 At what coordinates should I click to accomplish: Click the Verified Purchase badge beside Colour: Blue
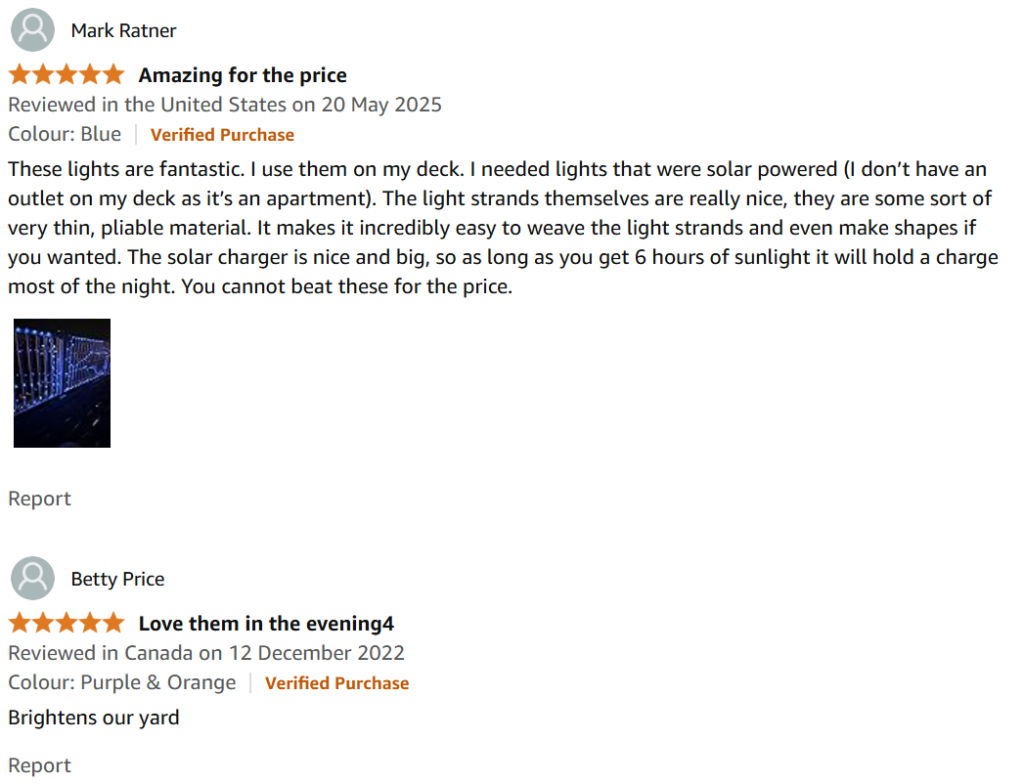click(222, 135)
